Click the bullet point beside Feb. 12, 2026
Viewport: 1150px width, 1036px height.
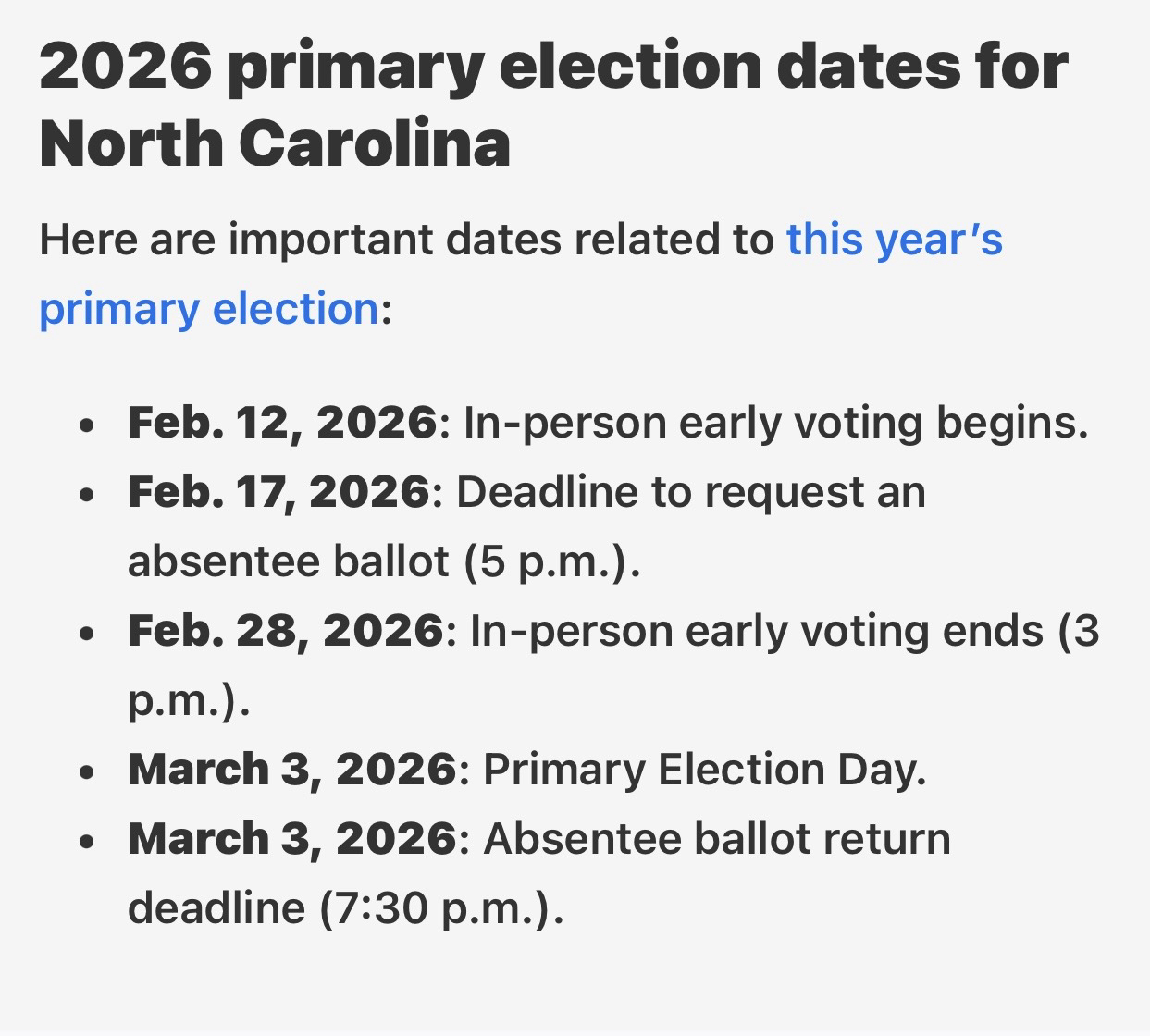tap(87, 425)
